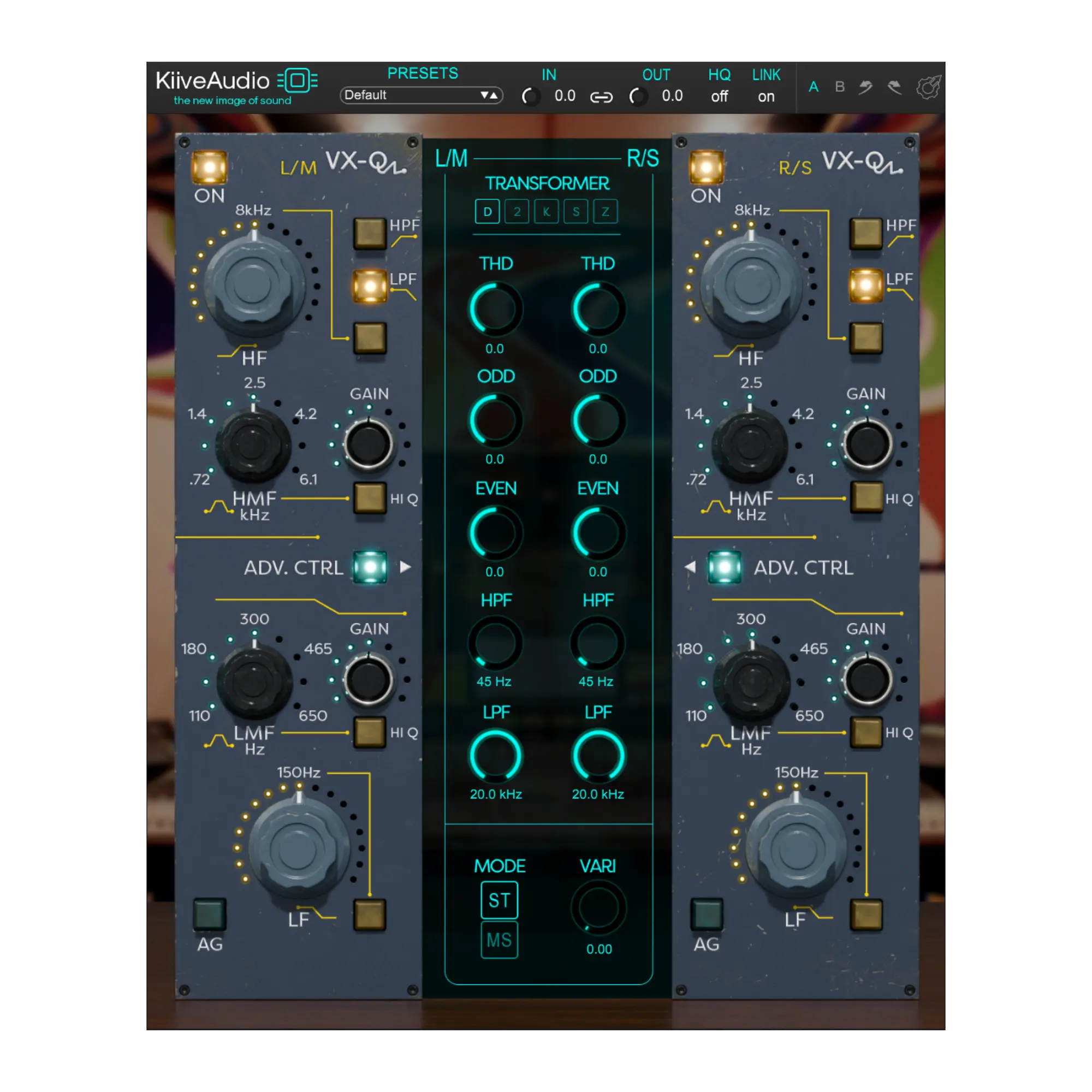Collapse the right ADV. CTRL panel arrow
This screenshot has height=1092, width=1092.
coord(691,567)
